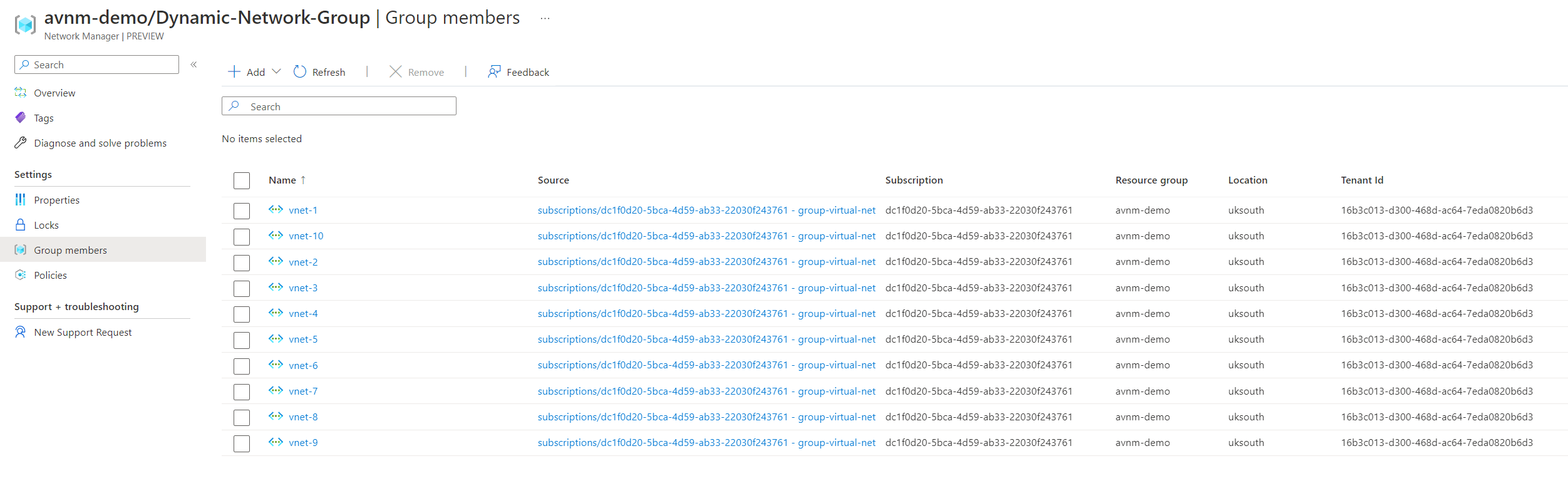
Task: Toggle the select-all checkbox in table header
Action: tap(242, 180)
